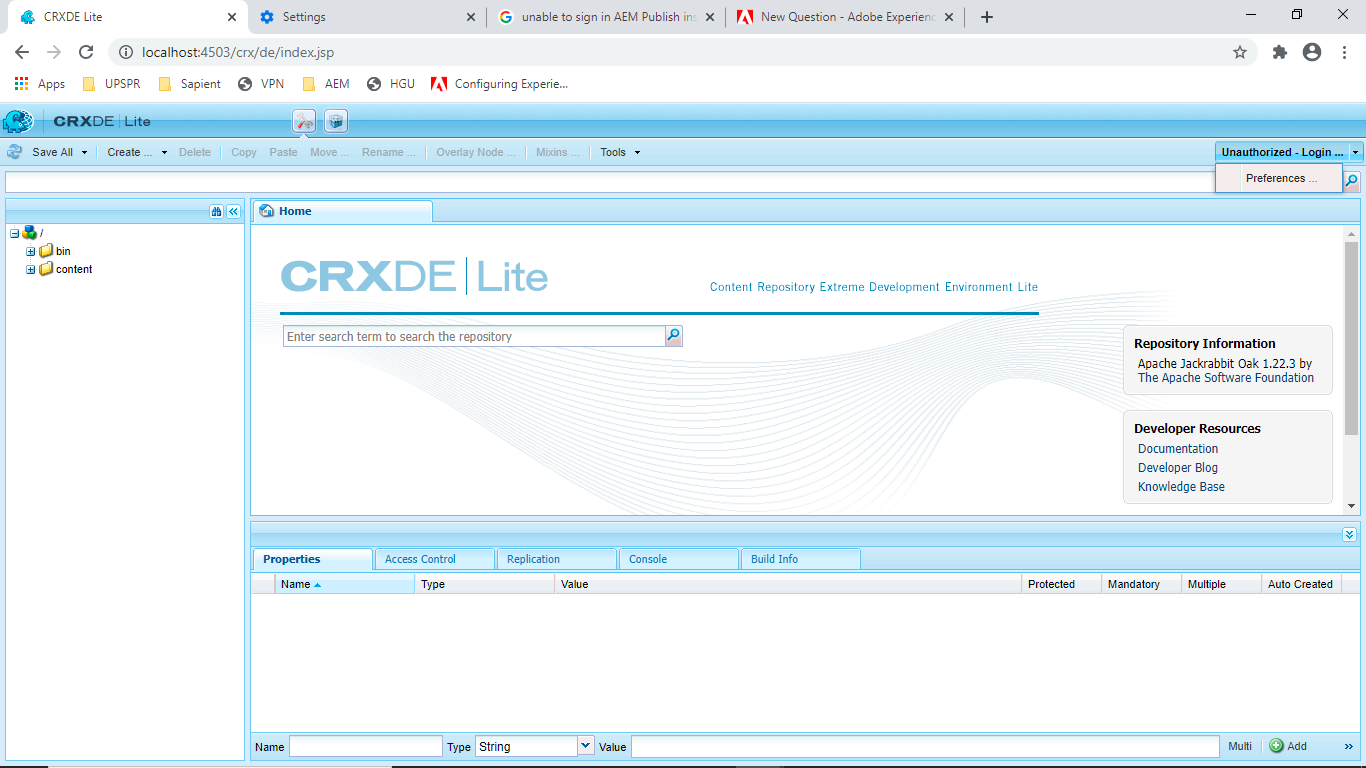
Task: Bookmark the page using the star icon
Action: (x=1239, y=52)
